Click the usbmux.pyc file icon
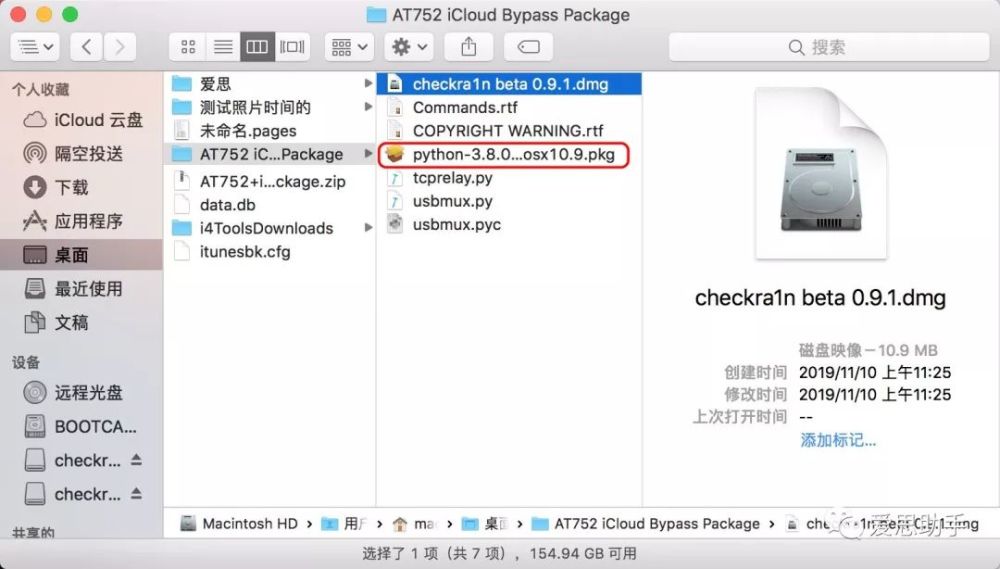 pyautogui.click(x=395, y=225)
